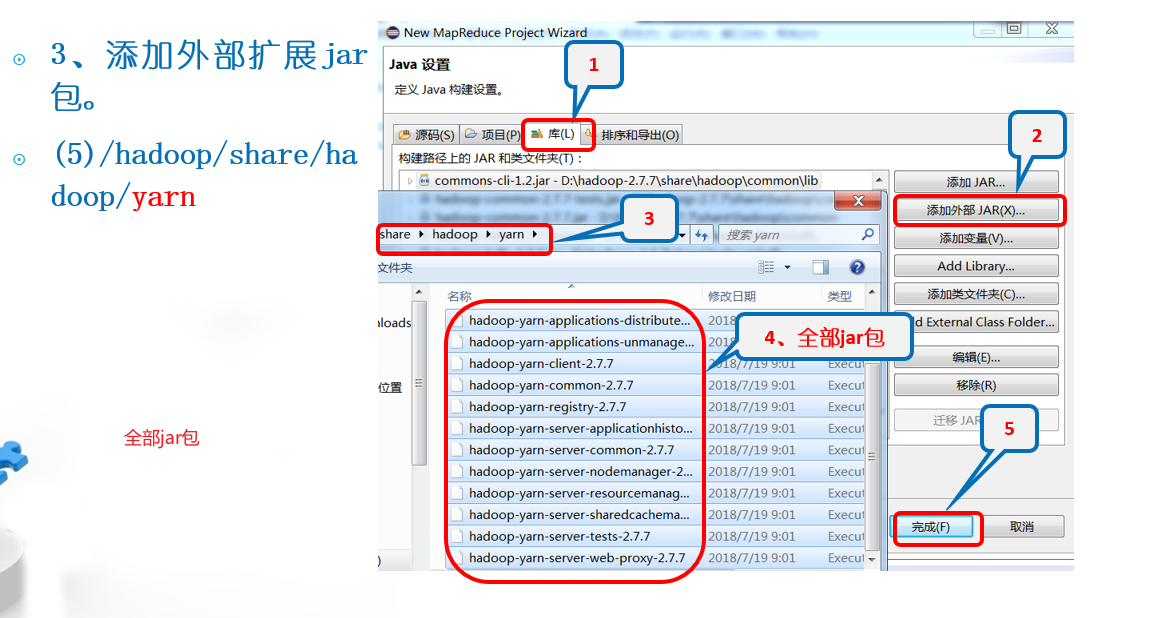Click the refresh path arrows icon
1161x618 pixels.
point(701,235)
